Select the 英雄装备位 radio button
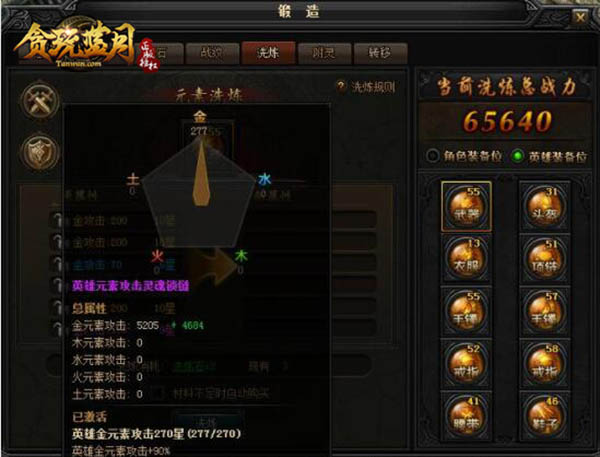This screenshot has width=600, height=457. click(x=518, y=156)
